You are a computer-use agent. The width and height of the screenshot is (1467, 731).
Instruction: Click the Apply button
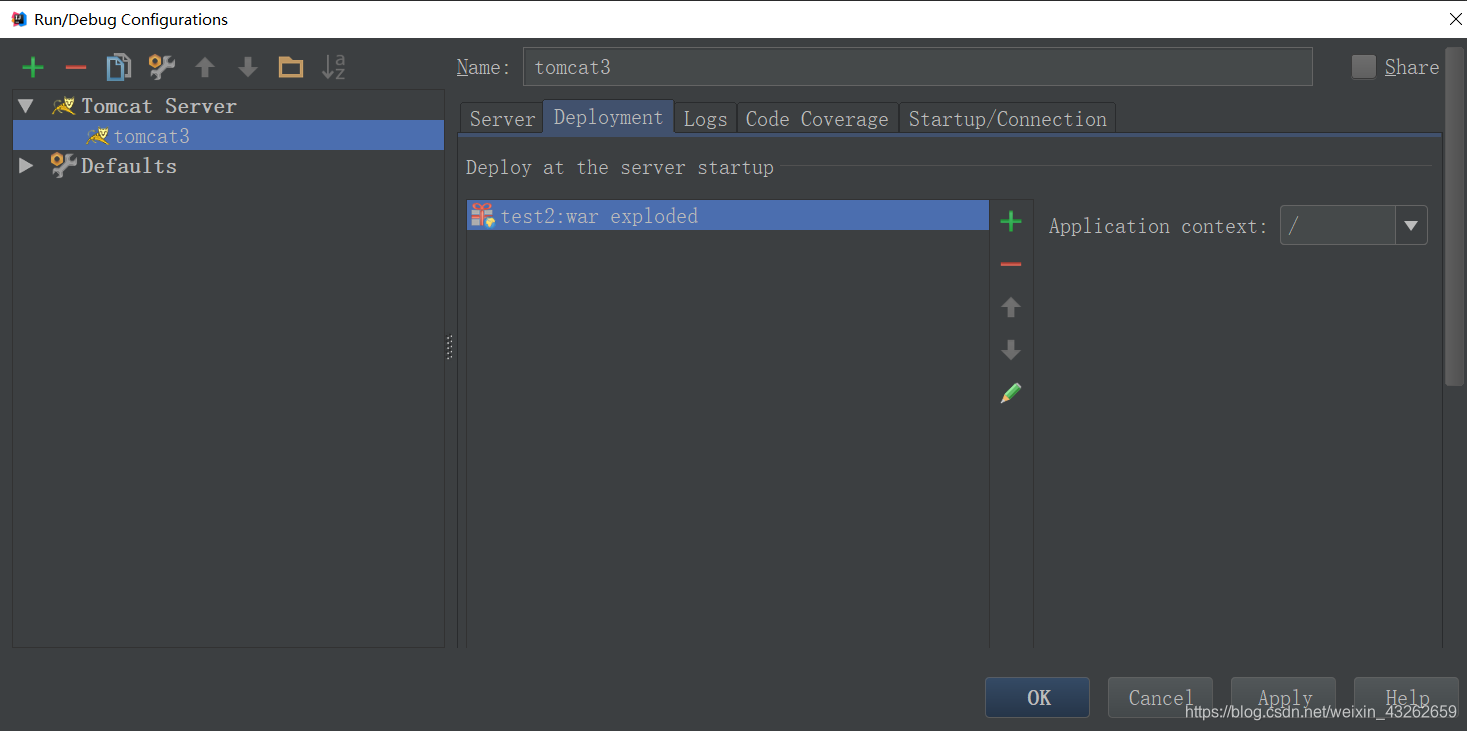click(x=1283, y=697)
